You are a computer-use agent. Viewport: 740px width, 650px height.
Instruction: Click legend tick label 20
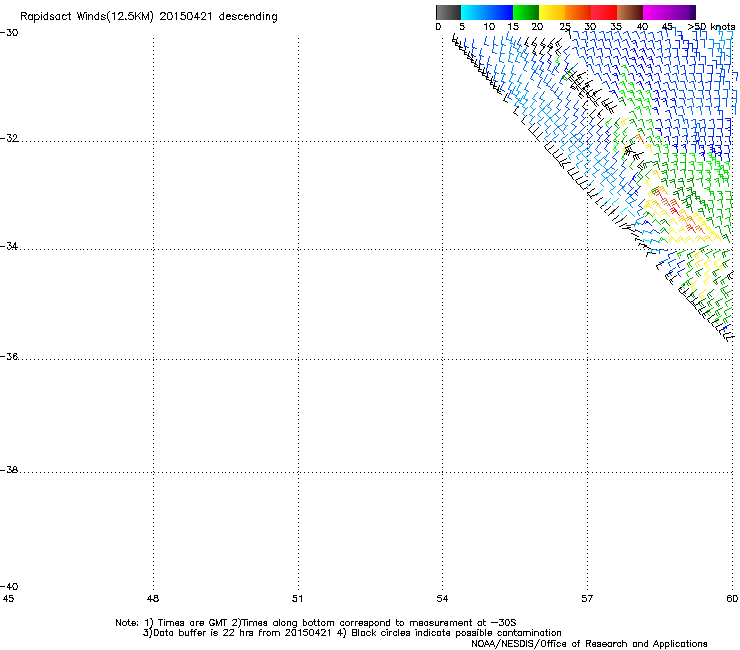tap(537, 27)
